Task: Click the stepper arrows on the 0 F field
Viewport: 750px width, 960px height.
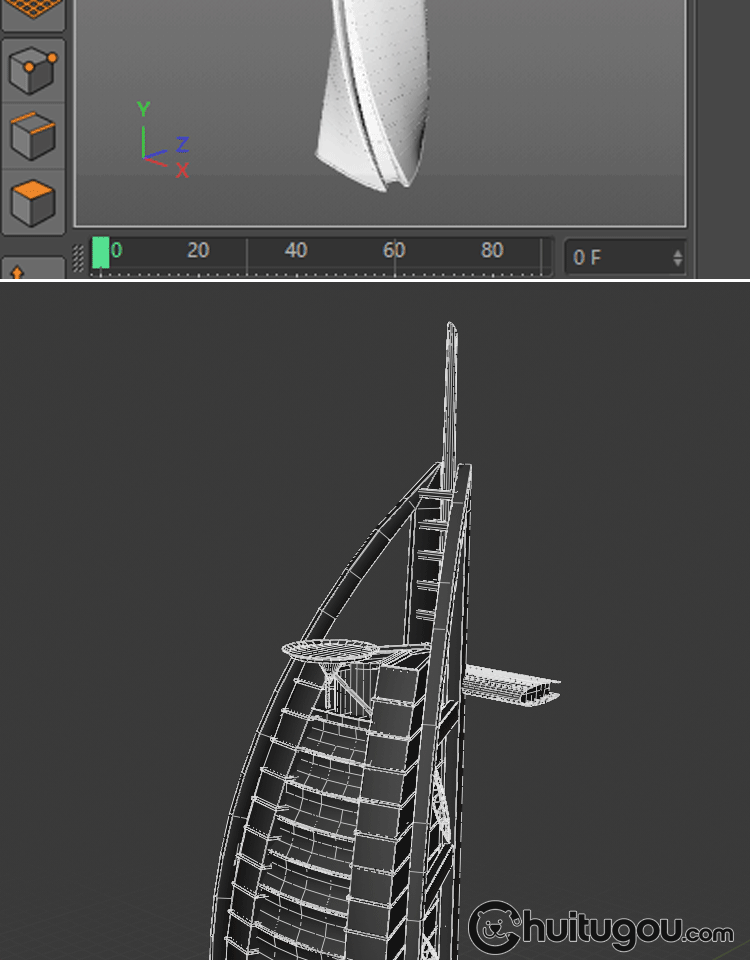Action: tap(677, 258)
